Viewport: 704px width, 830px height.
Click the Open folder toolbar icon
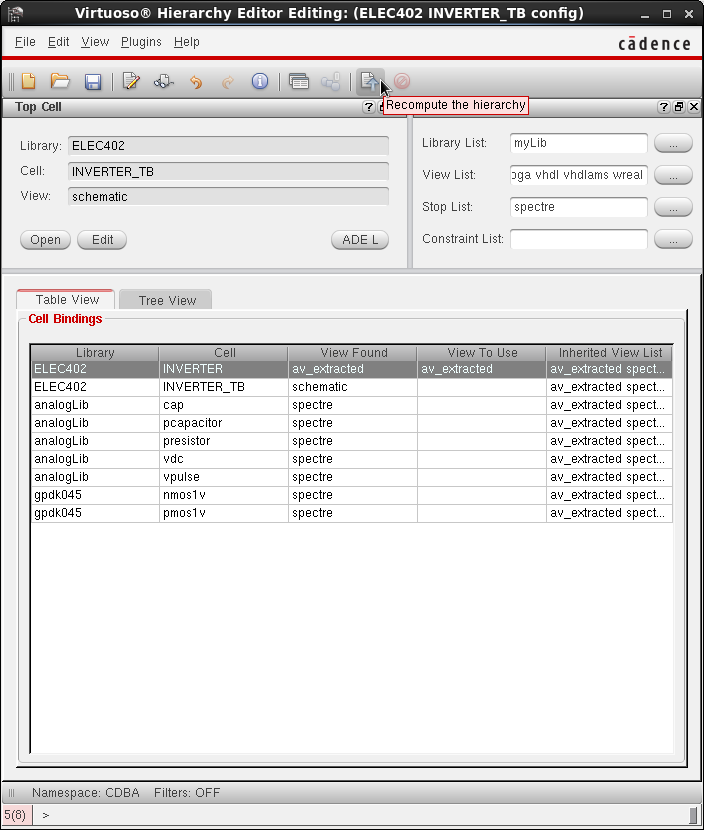pyautogui.click(x=60, y=82)
